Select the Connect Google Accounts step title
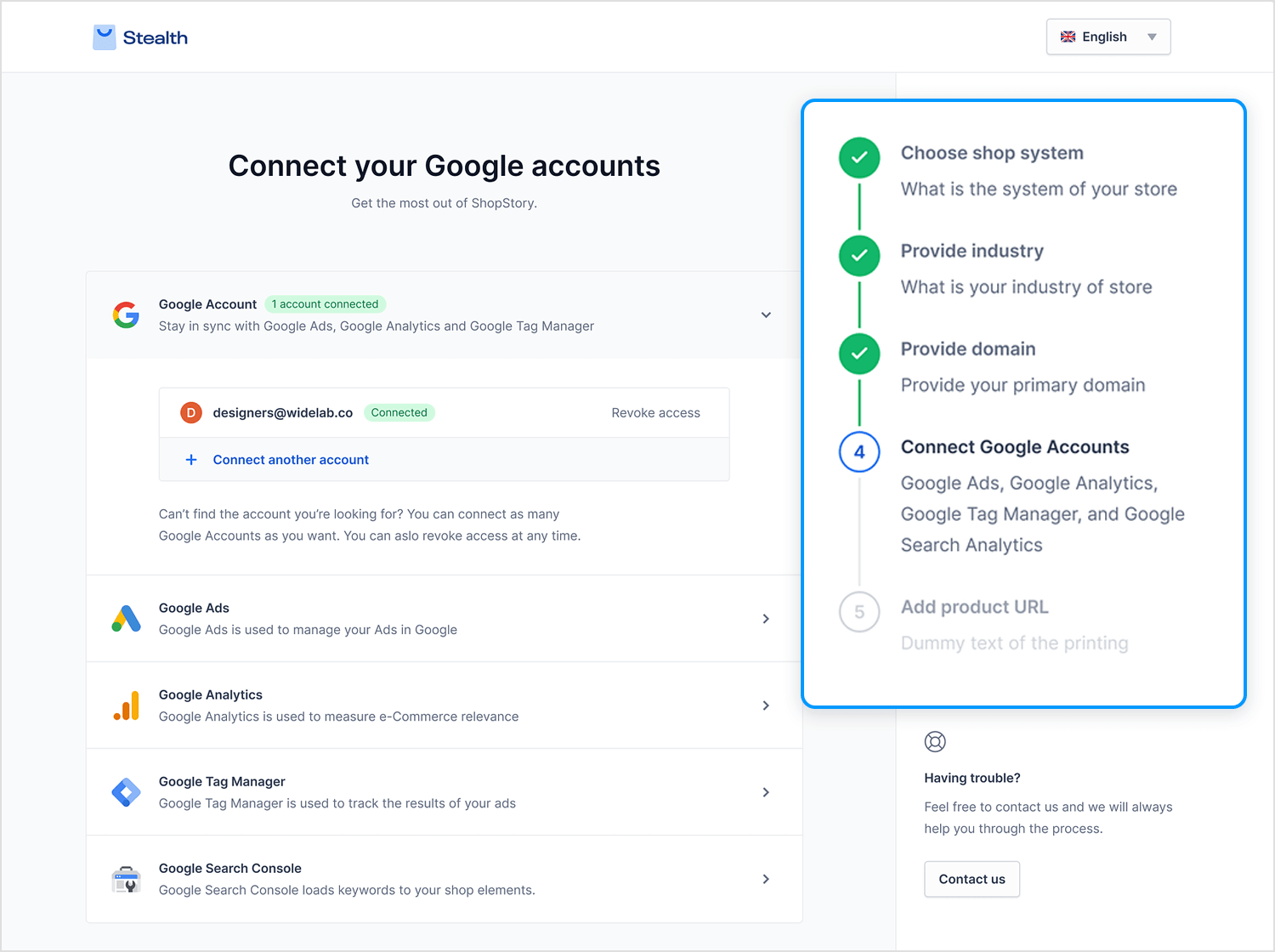1275x952 pixels. click(1015, 447)
